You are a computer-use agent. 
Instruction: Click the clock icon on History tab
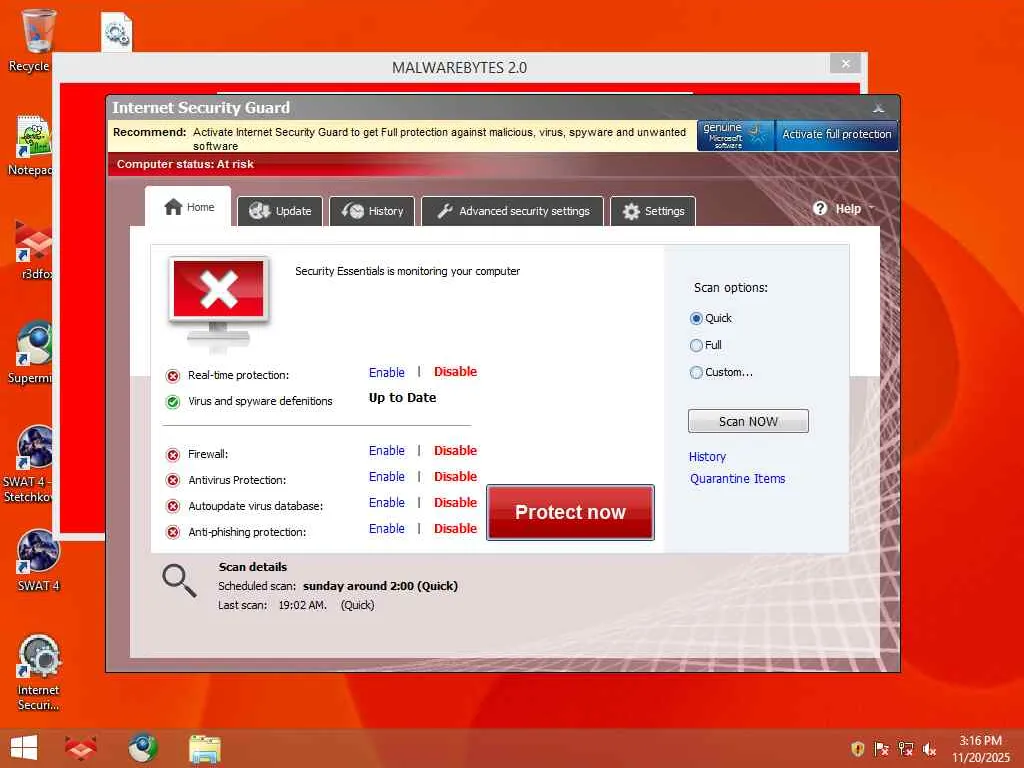(x=353, y=211)
